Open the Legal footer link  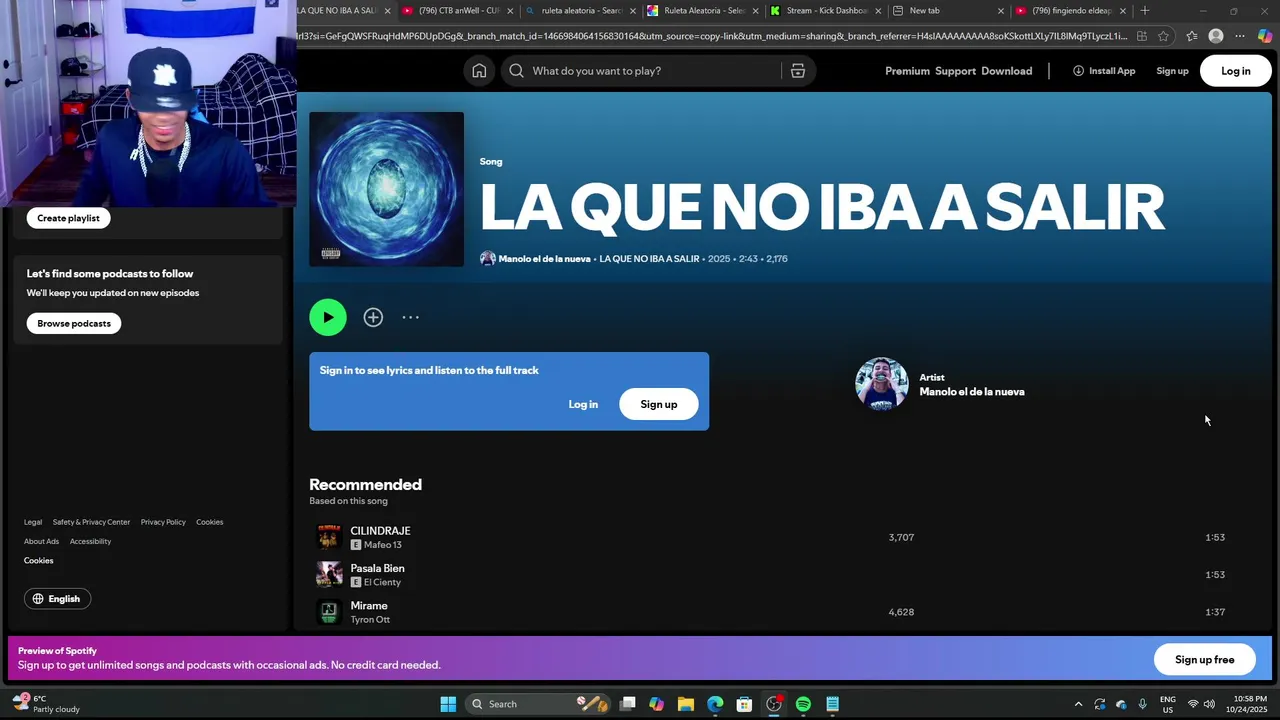tap(33, 522)
